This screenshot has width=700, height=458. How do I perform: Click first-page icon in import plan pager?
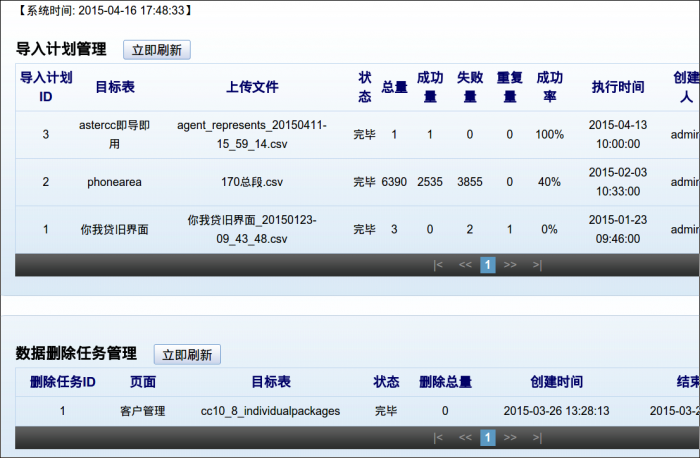click(437, 265)
